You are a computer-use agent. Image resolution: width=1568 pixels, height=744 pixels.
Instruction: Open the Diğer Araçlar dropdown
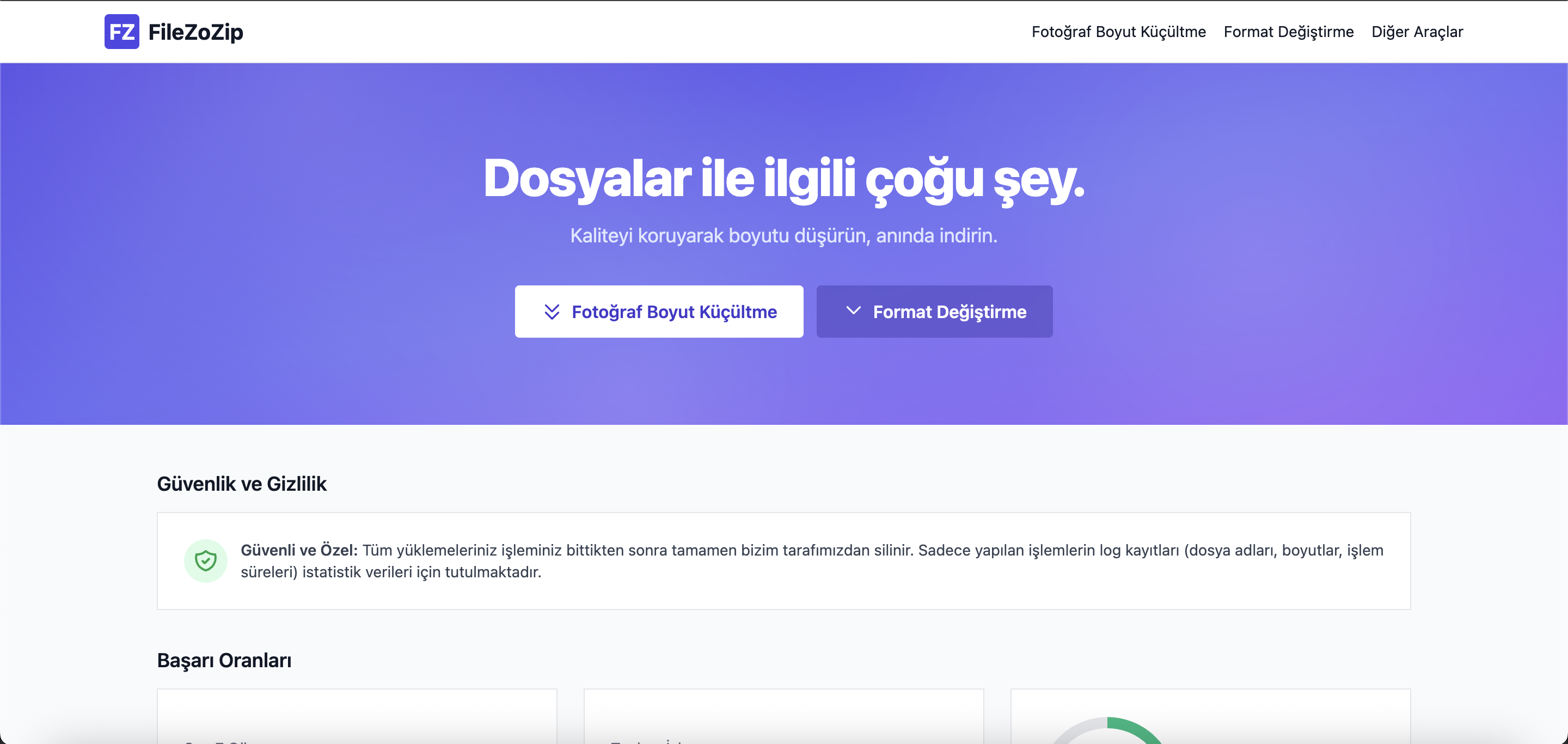[1417, 32]
